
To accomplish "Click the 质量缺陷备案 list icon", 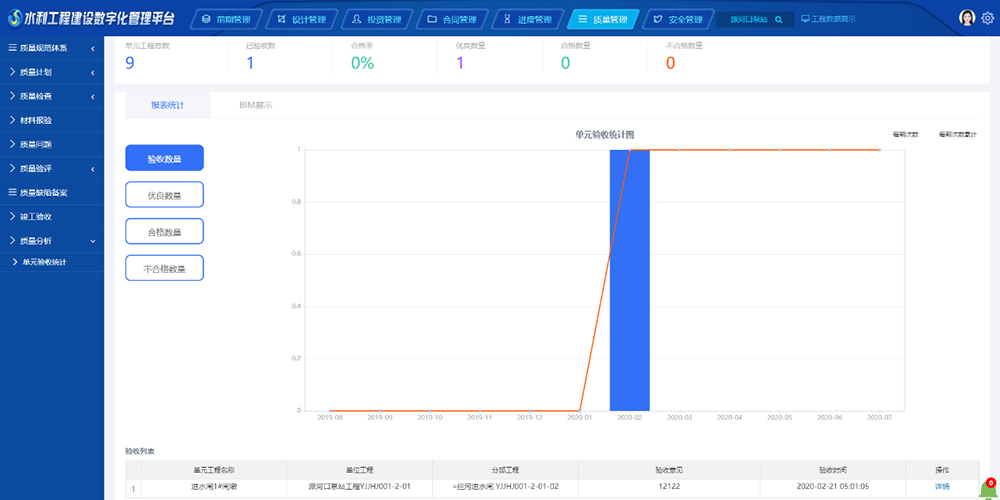I will coord(12,192).
